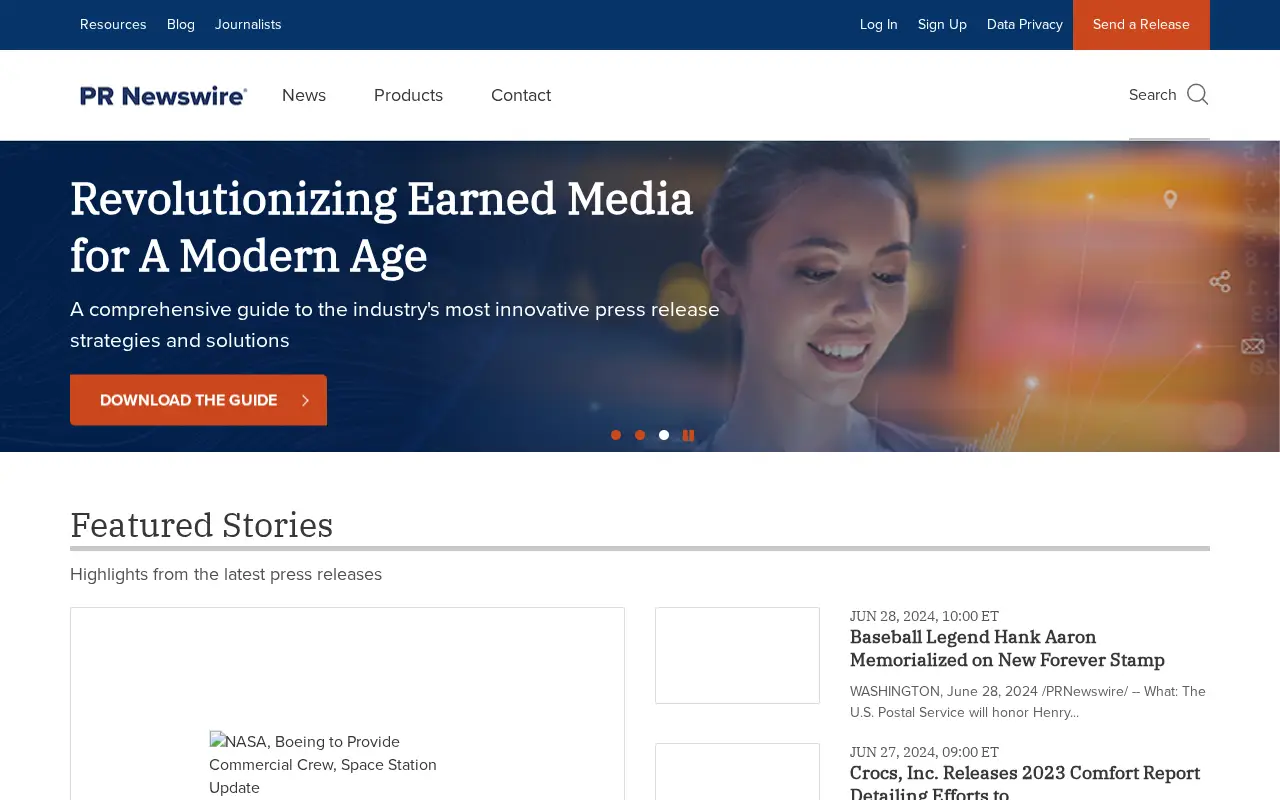The image size is (1280, 800).
Task: Click the Send a Release button
Action: [x=1141, y=25]
